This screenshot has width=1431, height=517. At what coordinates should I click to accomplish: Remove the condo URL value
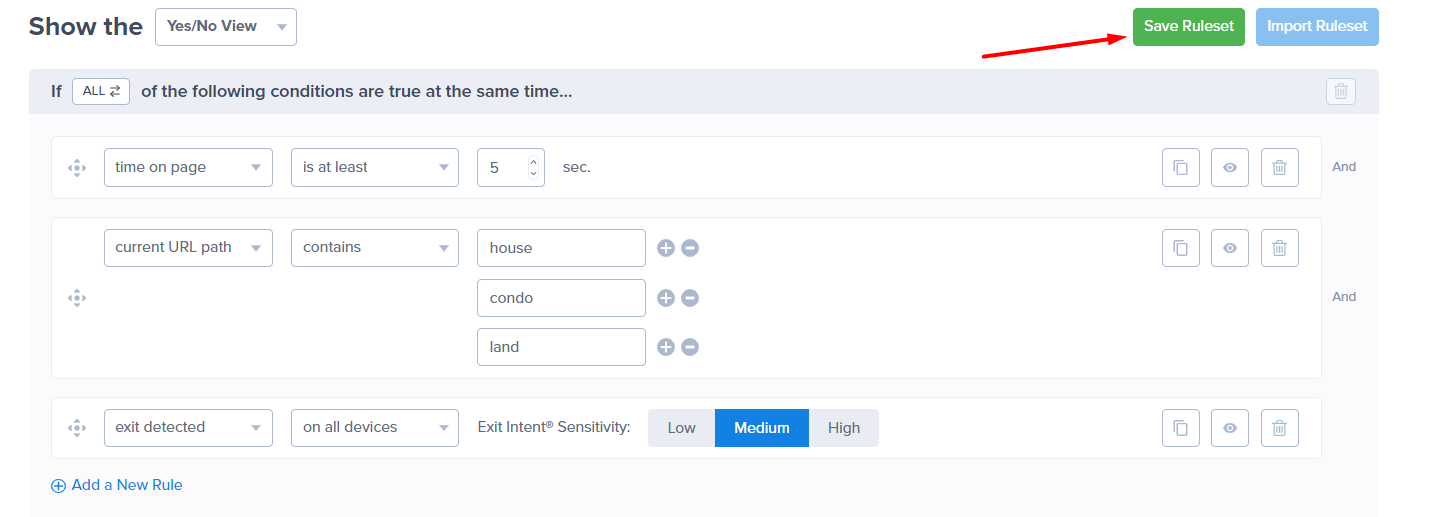pyautogui.click(x=690, y=298)
